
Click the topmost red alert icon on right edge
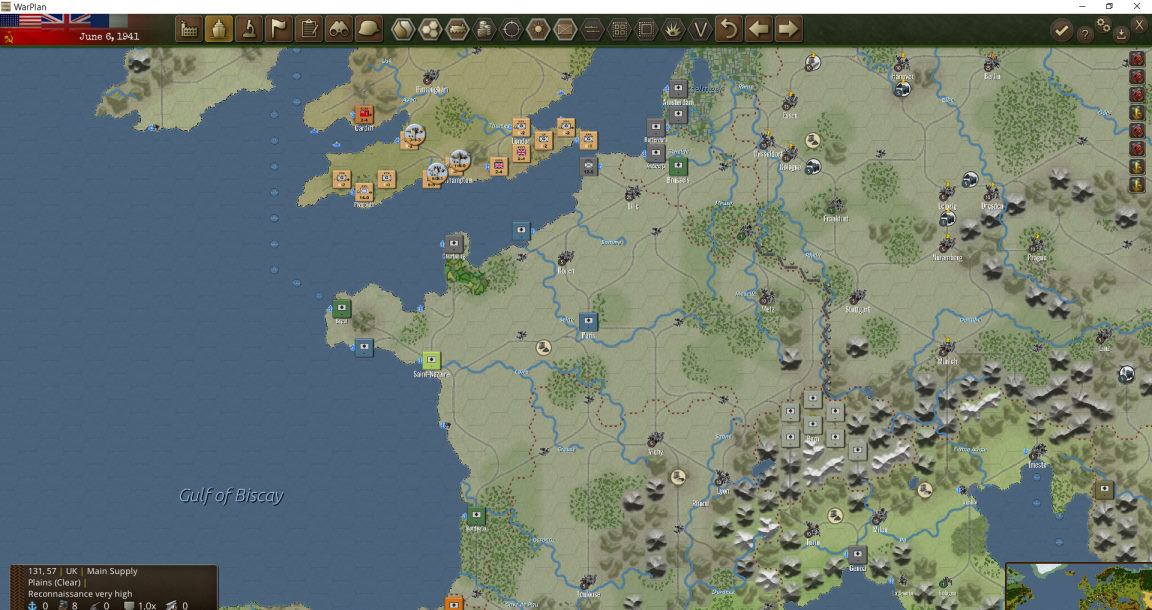[x=1137, y=59]
